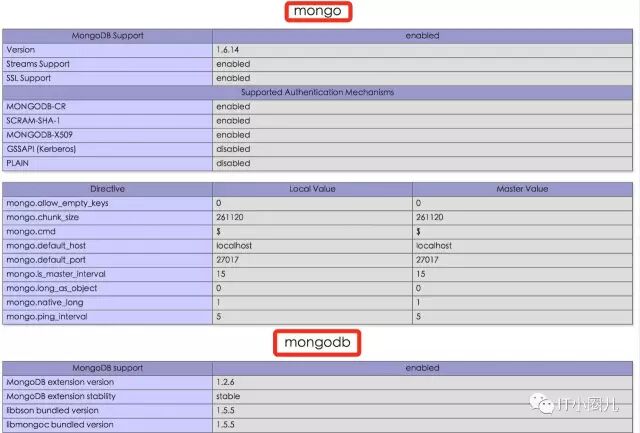Click the SSL Support label
640x433 pixels.
(28, 78)
